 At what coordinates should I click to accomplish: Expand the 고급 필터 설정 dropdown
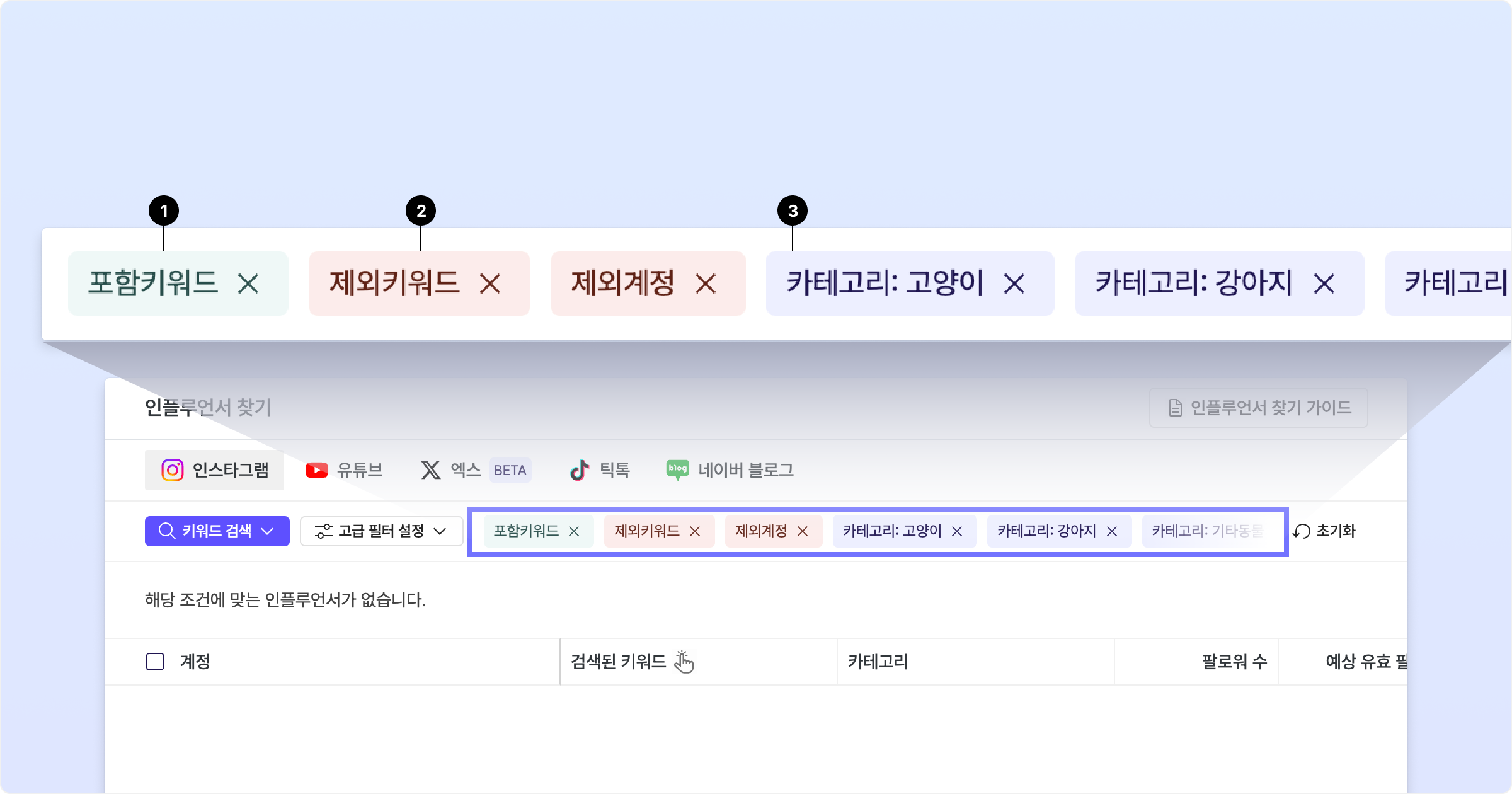click(x=381, y=531)
